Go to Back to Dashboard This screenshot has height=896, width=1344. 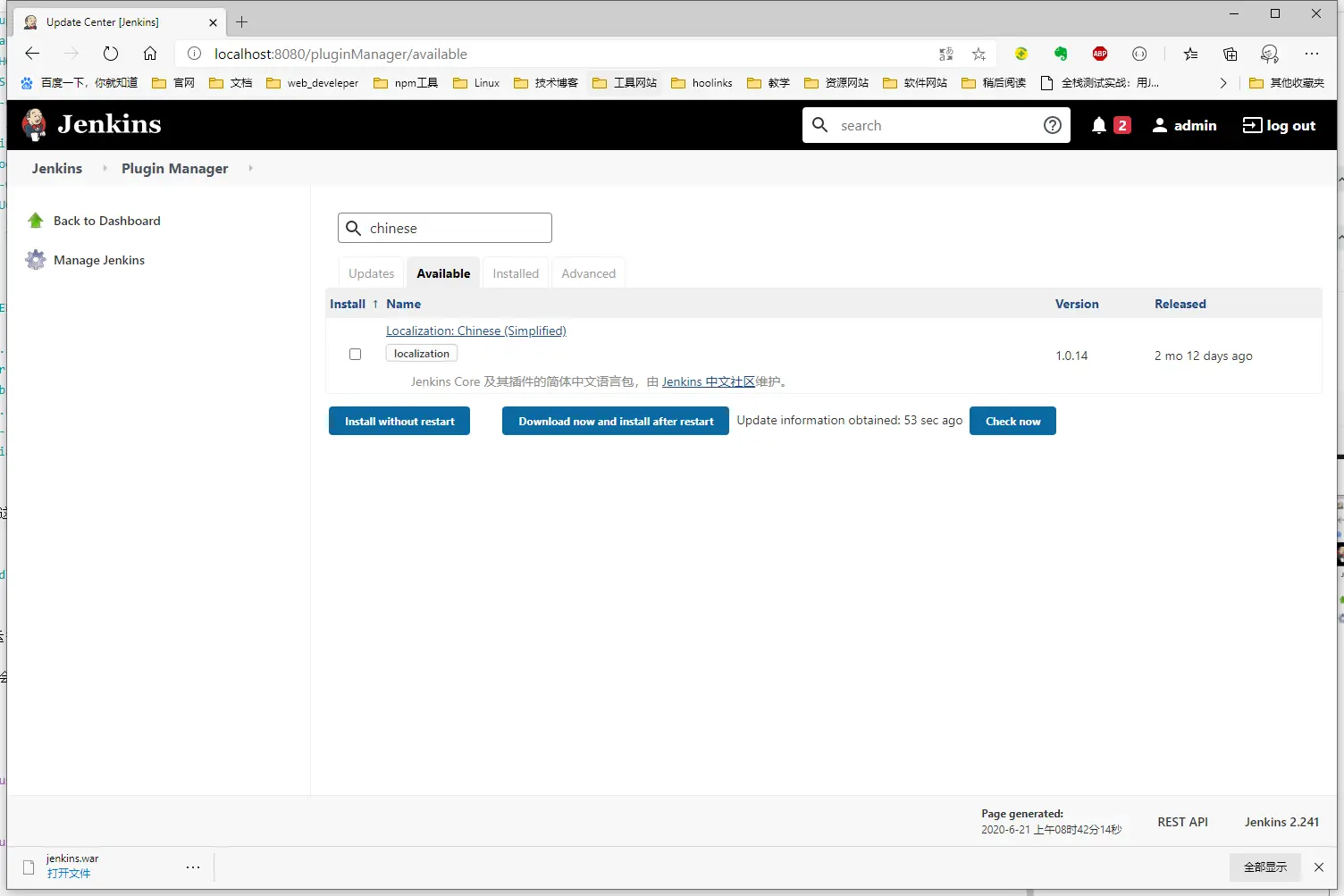pyautogui.click(x=107, y=221)
